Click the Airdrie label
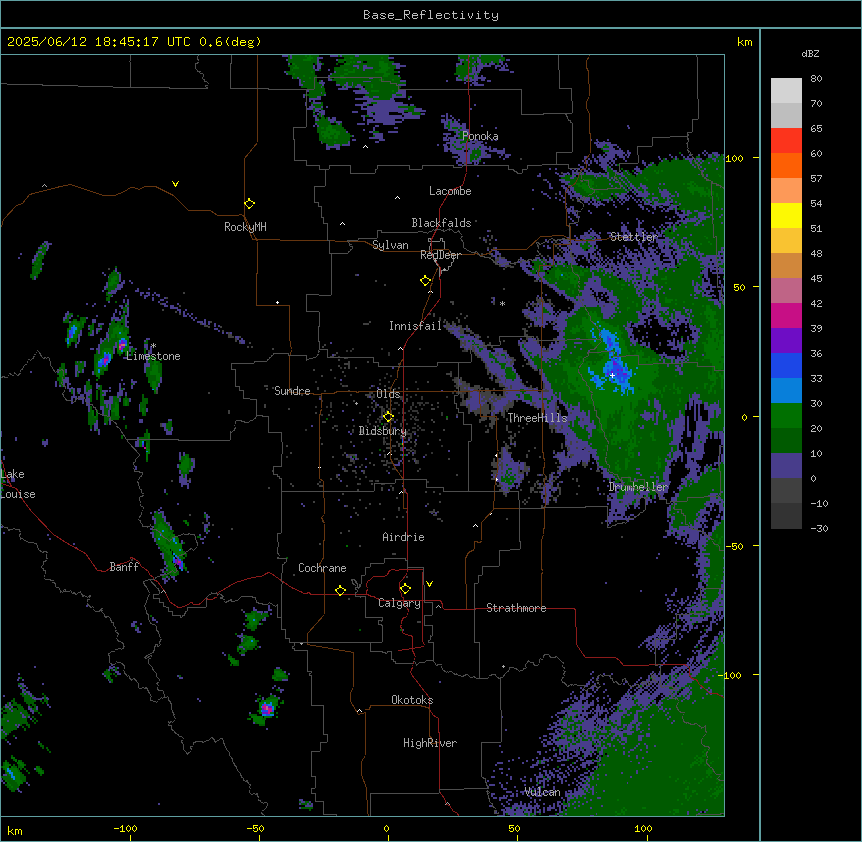Image resolution: width=862 pixels, height=842 pixels. pyautogui.click(x=403, y=537)
